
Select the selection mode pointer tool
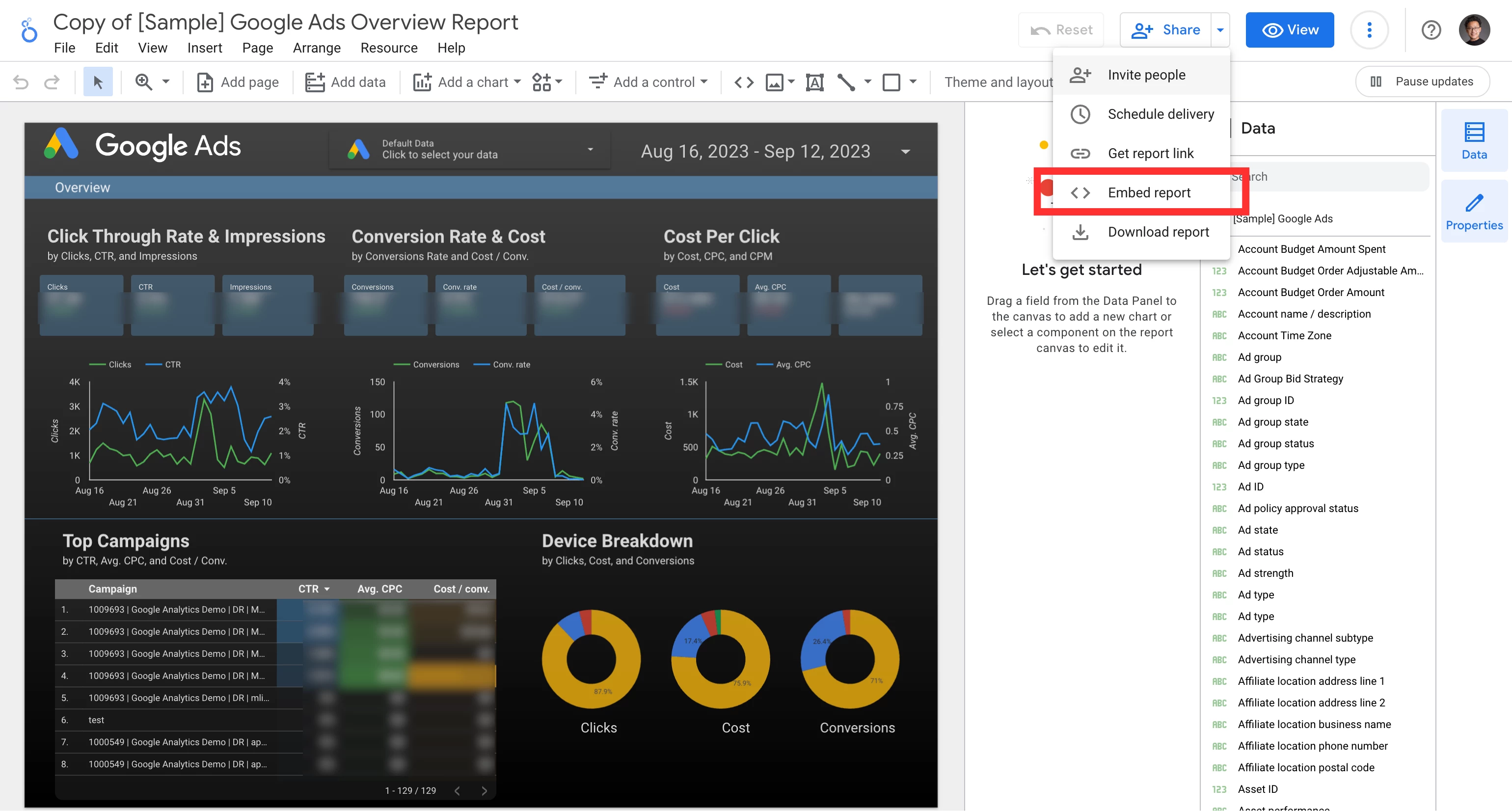point(98,82)
